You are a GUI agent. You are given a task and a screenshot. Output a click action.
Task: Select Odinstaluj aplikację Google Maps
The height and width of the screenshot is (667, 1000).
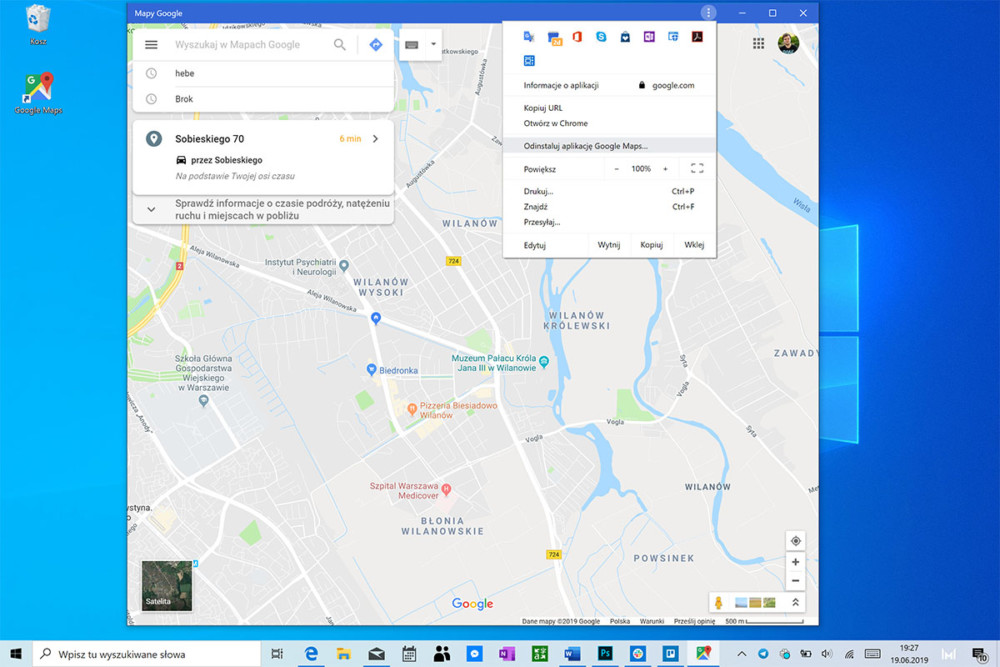(x=609, y=146)
